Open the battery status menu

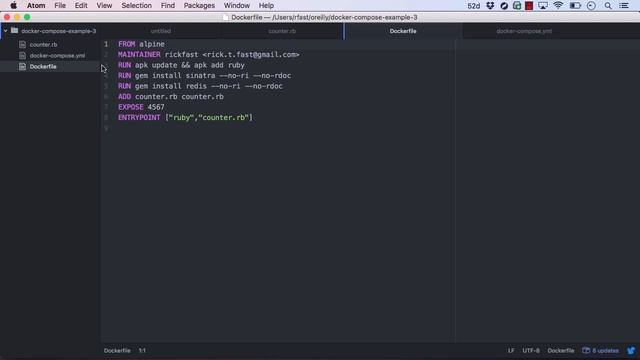coord(575,6)
